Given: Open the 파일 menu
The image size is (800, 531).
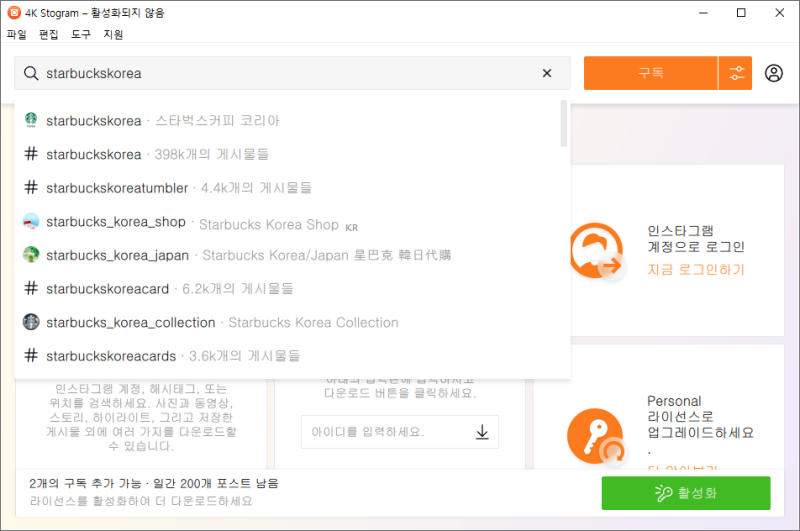Looking at the screenshot, I should point(16,34).
